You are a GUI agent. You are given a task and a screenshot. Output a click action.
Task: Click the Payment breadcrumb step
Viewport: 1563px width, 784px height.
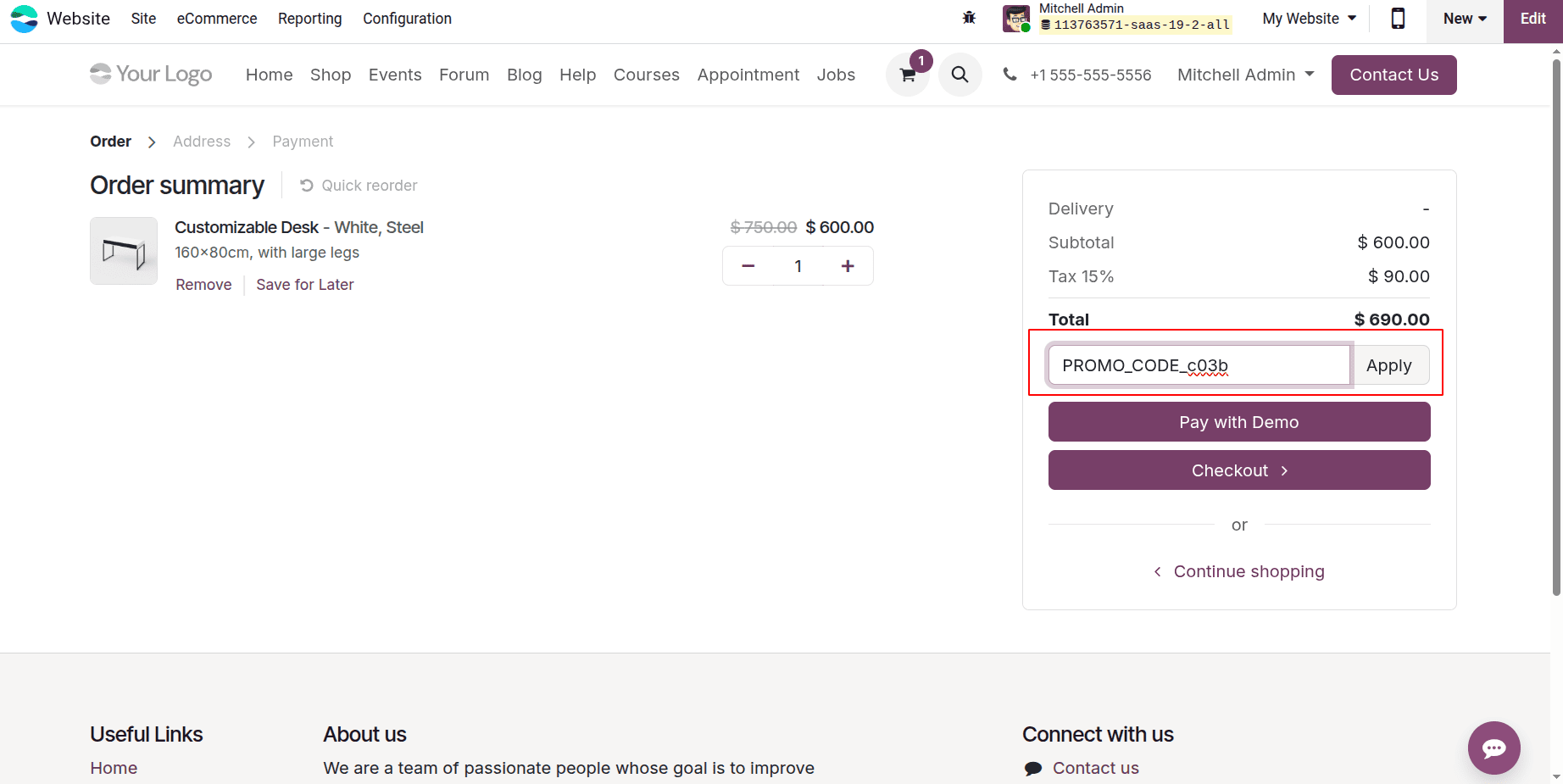point(303,142)
